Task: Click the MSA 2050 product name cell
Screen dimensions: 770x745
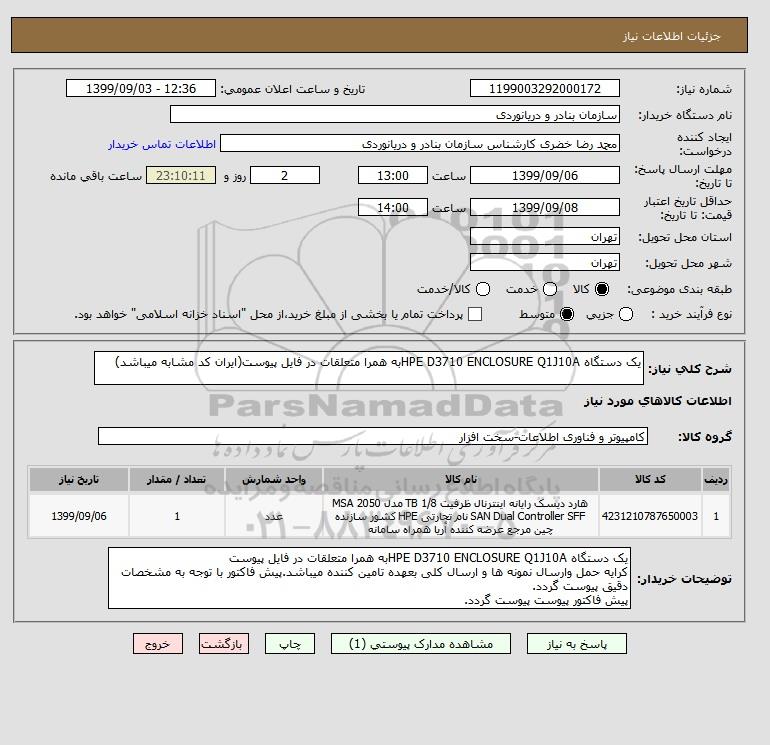Action: [461, 516]
